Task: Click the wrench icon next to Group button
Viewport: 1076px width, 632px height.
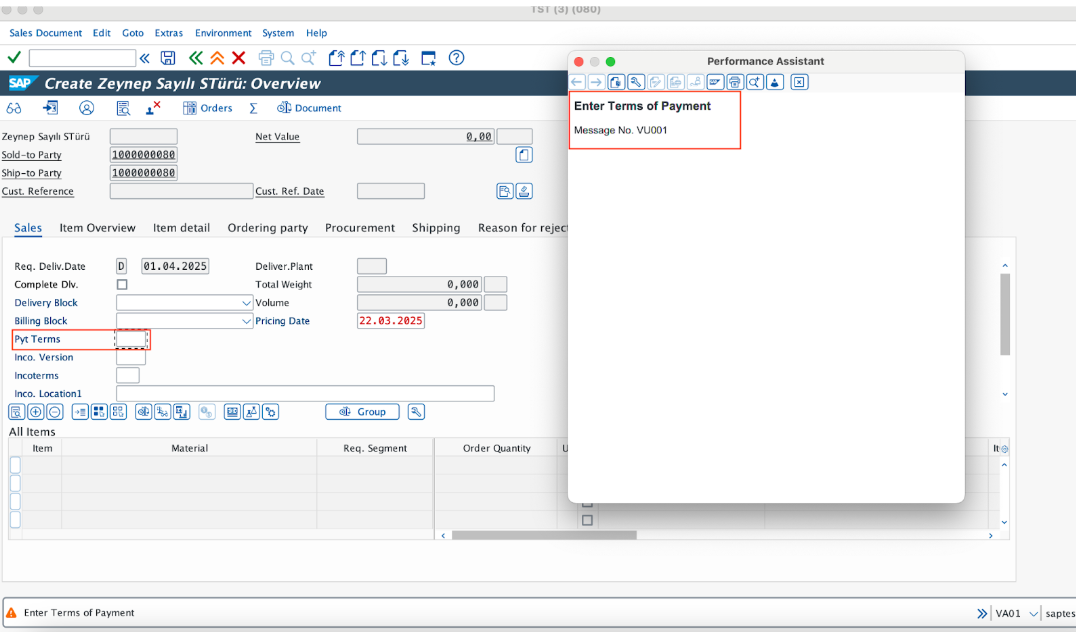Action: pyautogui.click(x=416, y=412)
